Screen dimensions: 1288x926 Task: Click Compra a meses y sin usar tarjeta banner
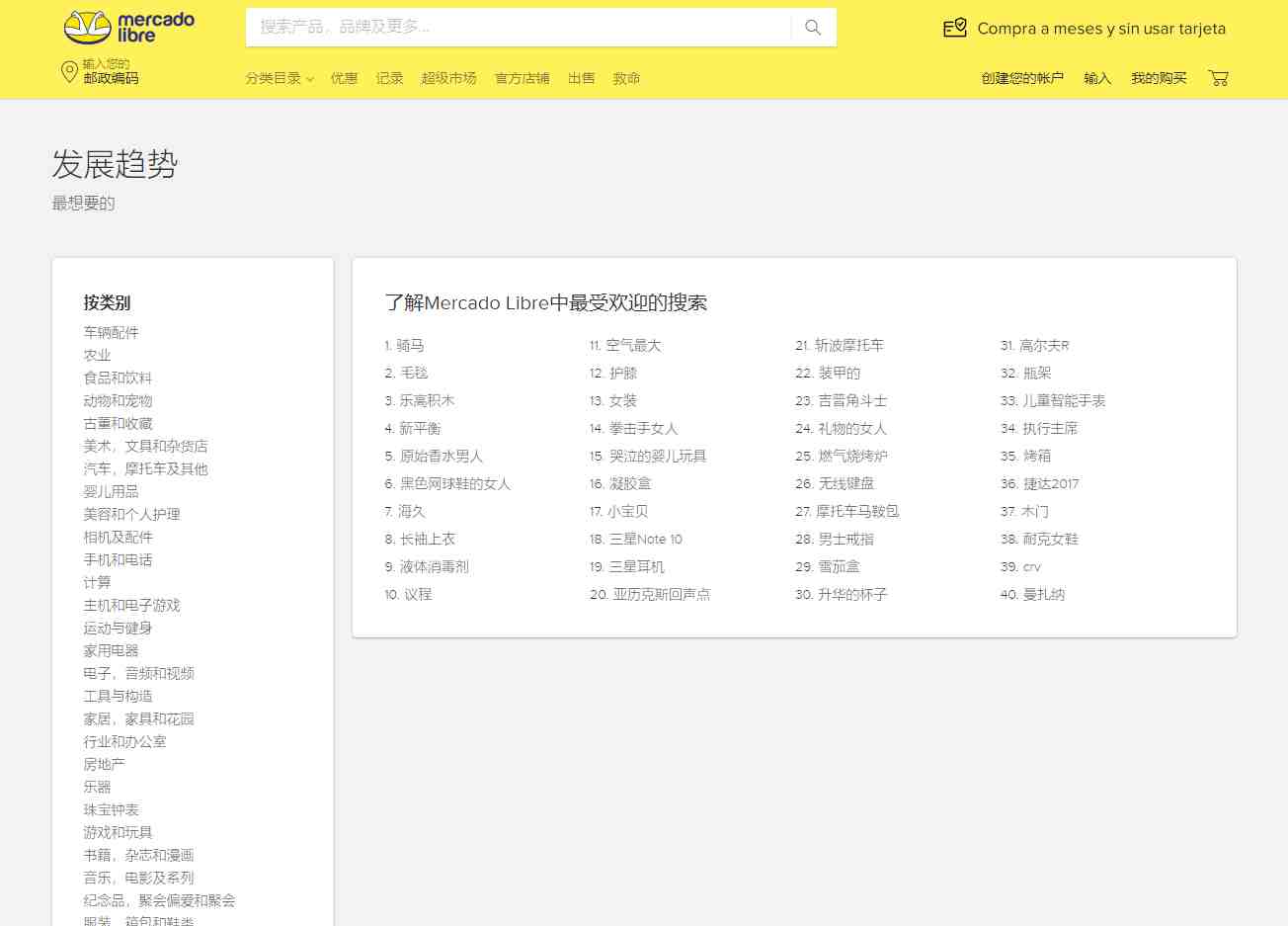(x=1085, y=29)
